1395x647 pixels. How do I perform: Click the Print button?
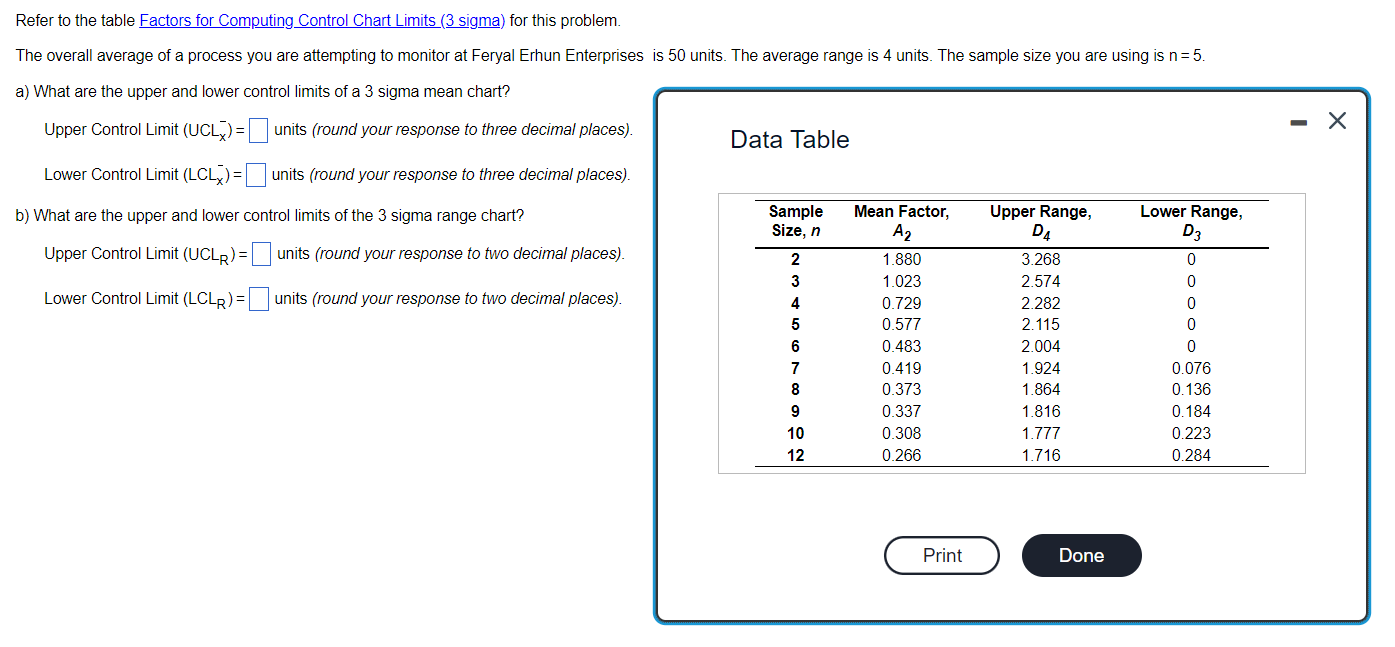(x=941, y=555)
